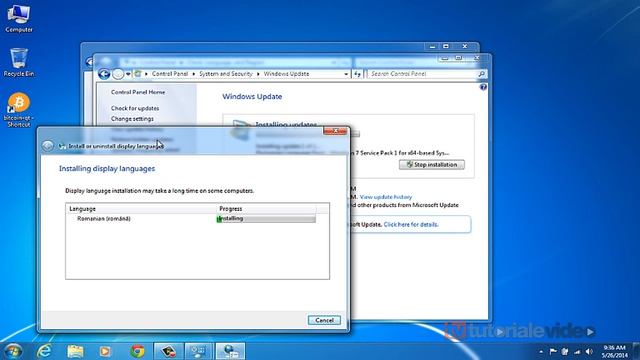Click forward arrow in Windows Update window

tap(118, 74)
